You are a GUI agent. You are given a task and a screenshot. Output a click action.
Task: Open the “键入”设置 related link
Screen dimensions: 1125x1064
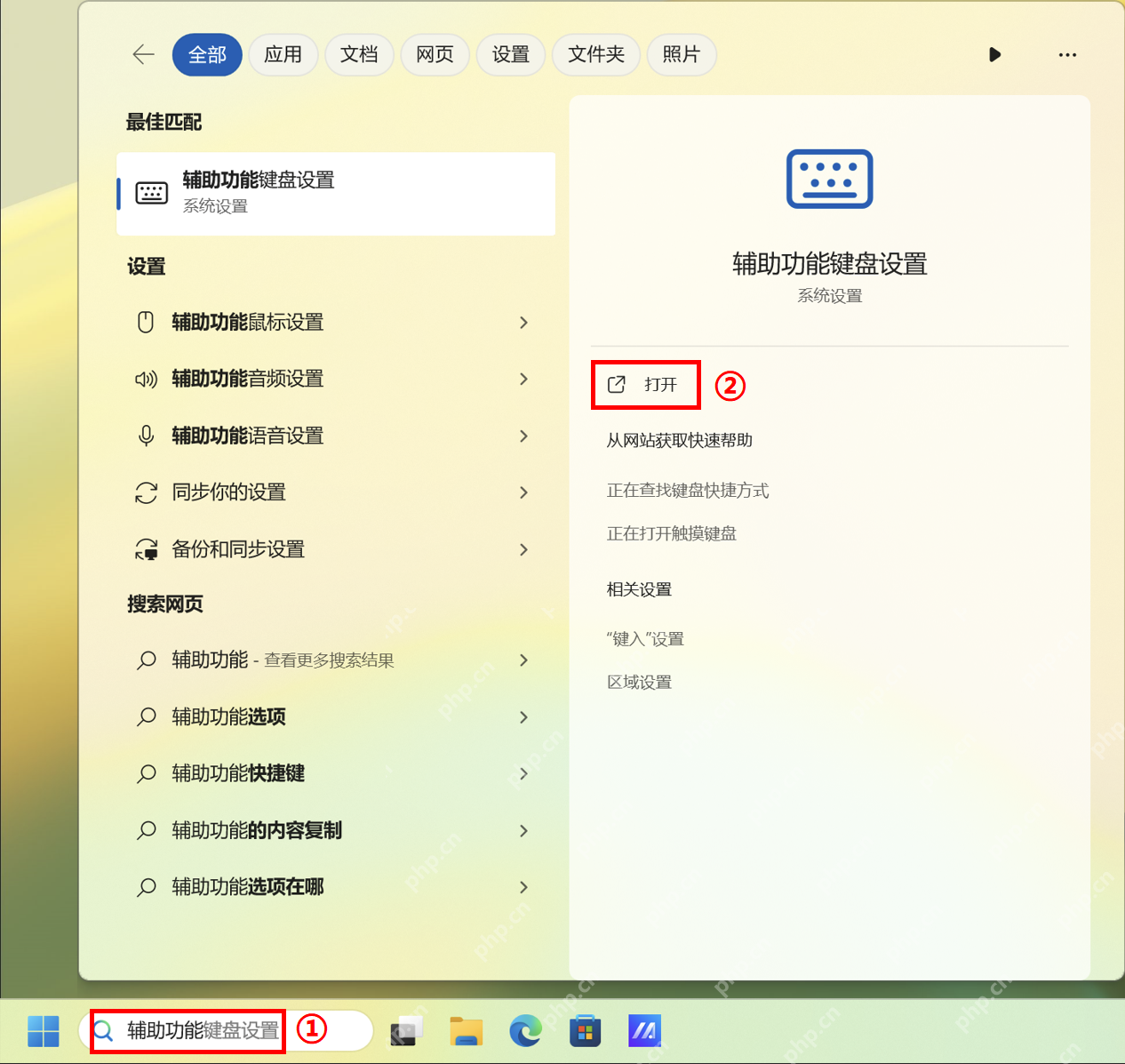click(645, 639)
